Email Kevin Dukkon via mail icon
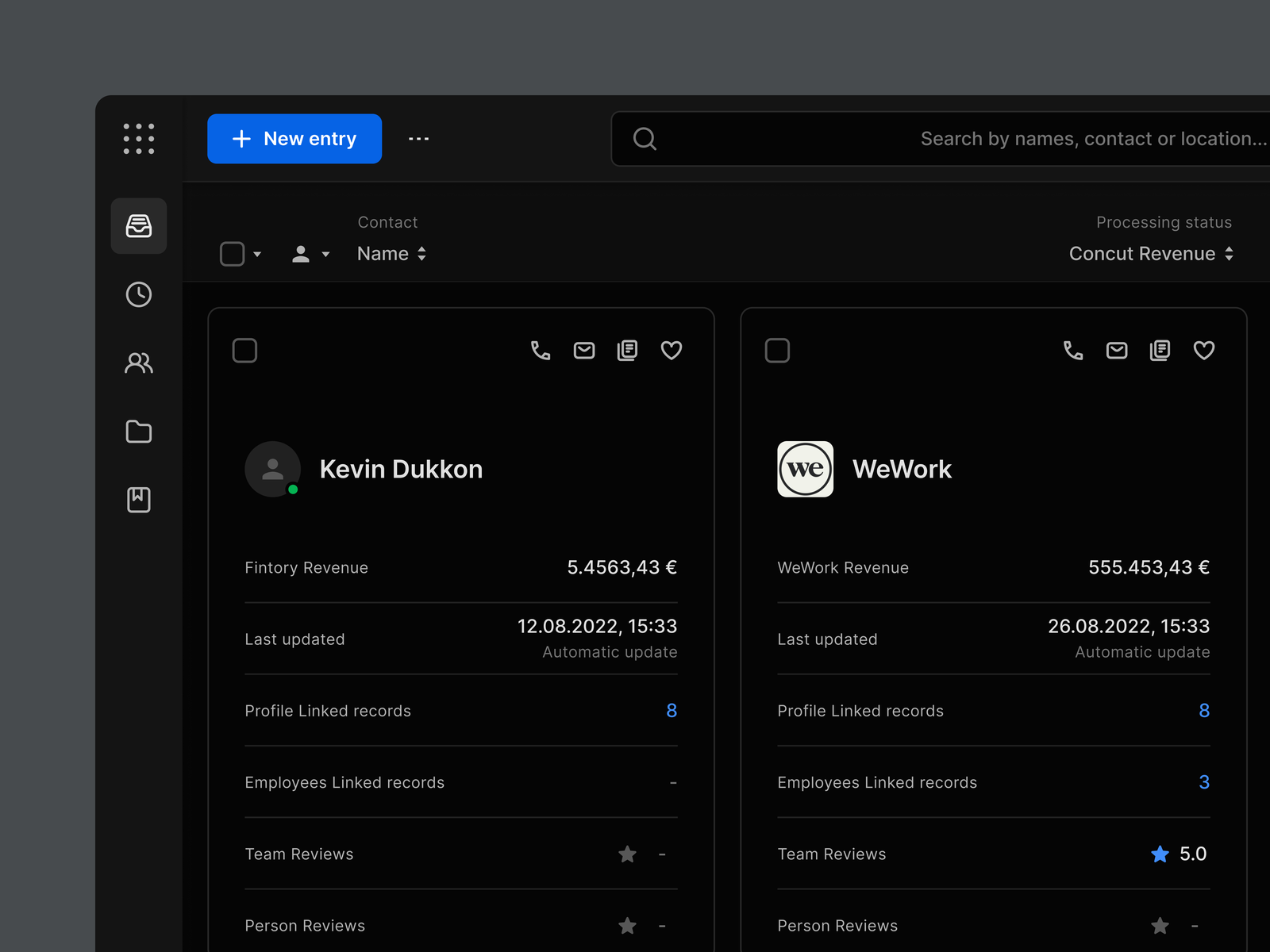The height and width of the screenshot is (952, 1270). 584,351
